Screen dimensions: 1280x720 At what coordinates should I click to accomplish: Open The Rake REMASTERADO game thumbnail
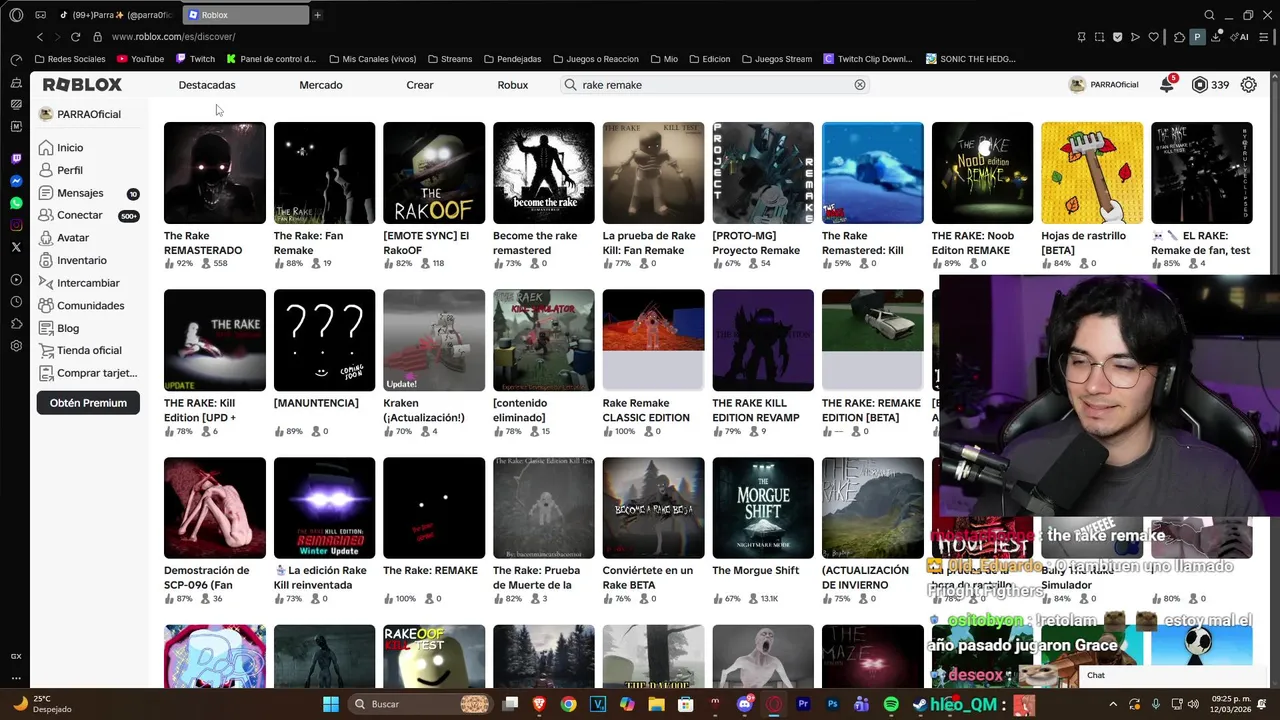click(x=215, y=173)
